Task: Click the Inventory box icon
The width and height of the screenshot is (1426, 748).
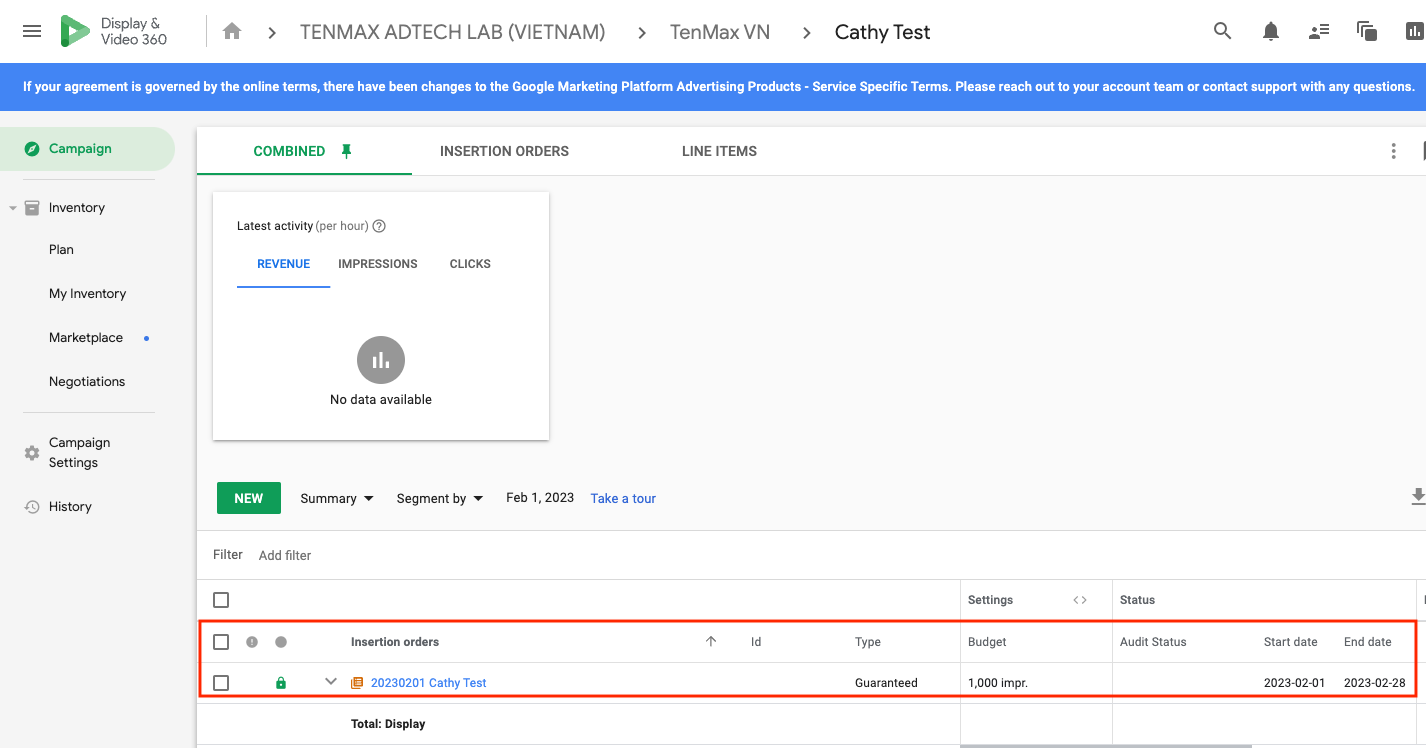Action: click(32, 208)
